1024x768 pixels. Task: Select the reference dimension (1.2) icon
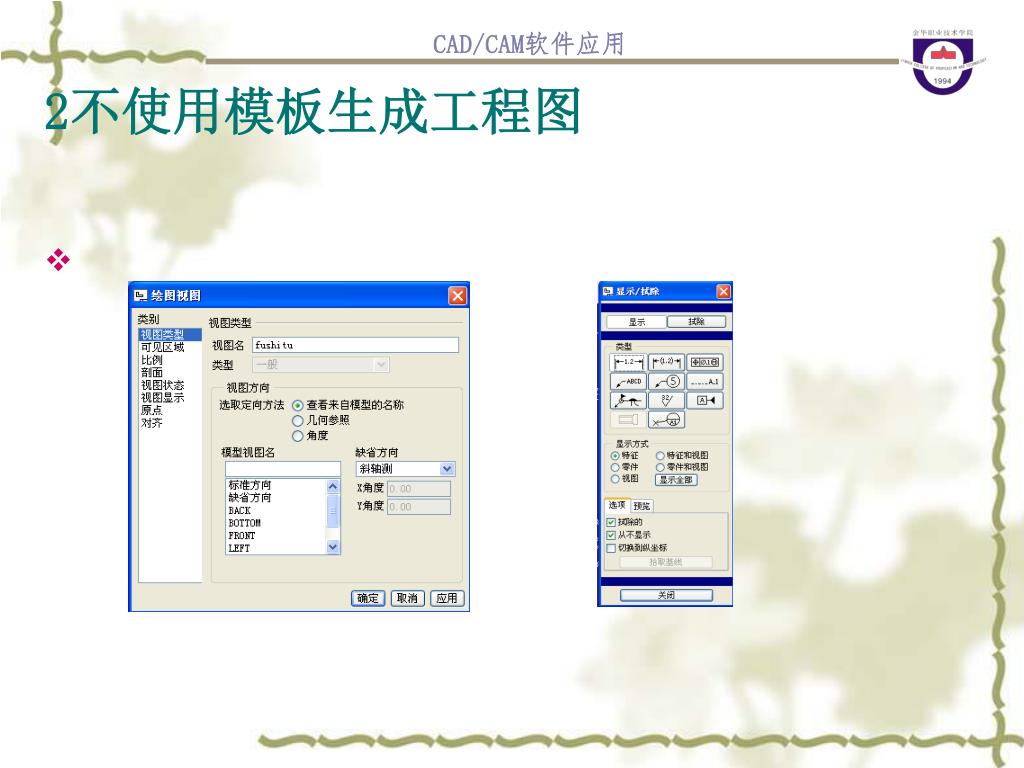[666, 362]
